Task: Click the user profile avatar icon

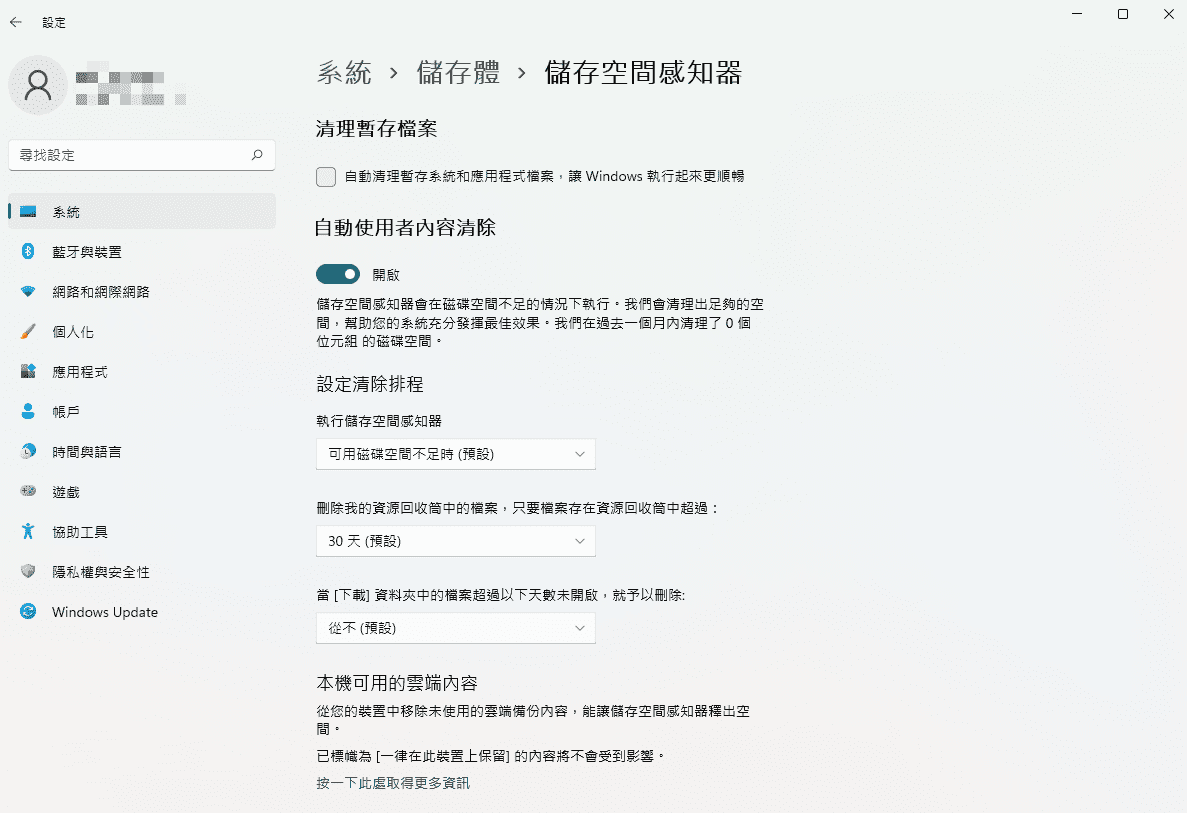Action: [38, 85]
